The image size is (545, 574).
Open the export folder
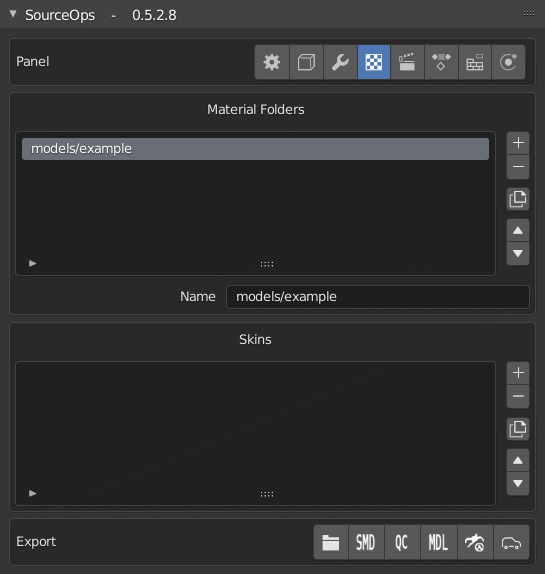pyautogui.click(x=331, y=542)
